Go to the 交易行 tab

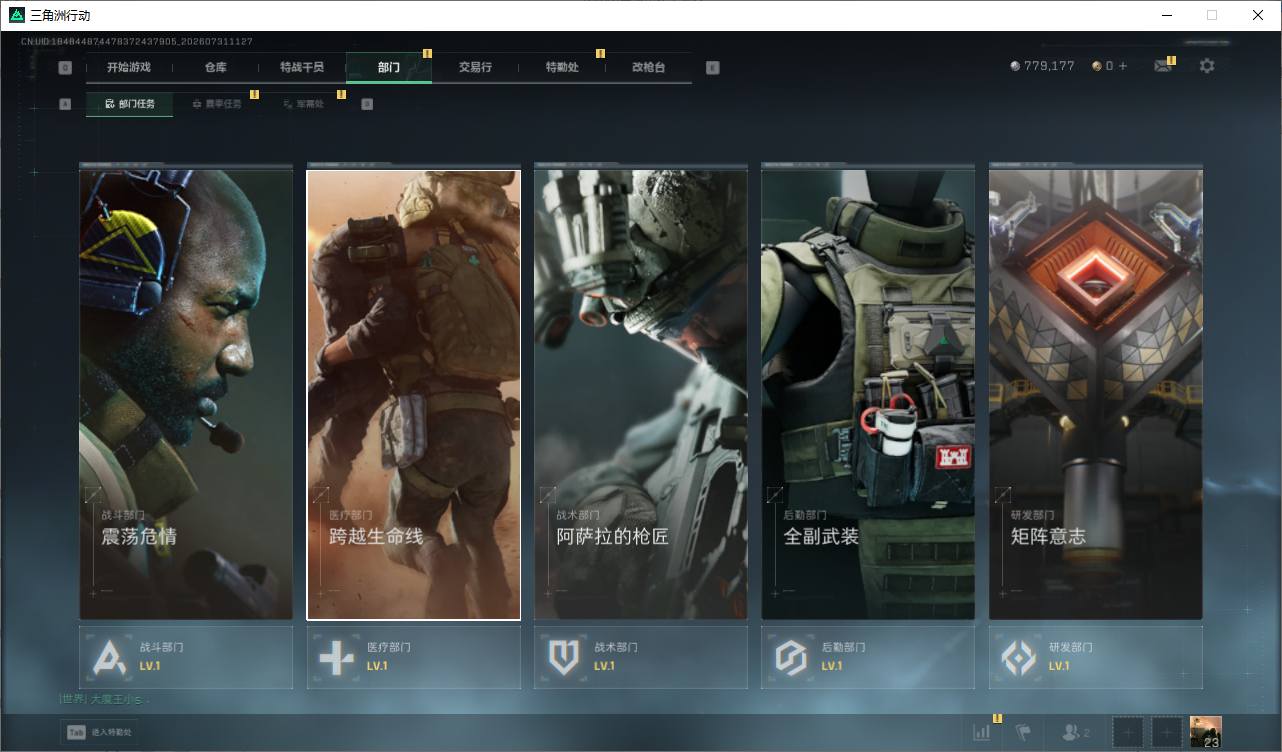pyautogui.click(x=475, y=67)
